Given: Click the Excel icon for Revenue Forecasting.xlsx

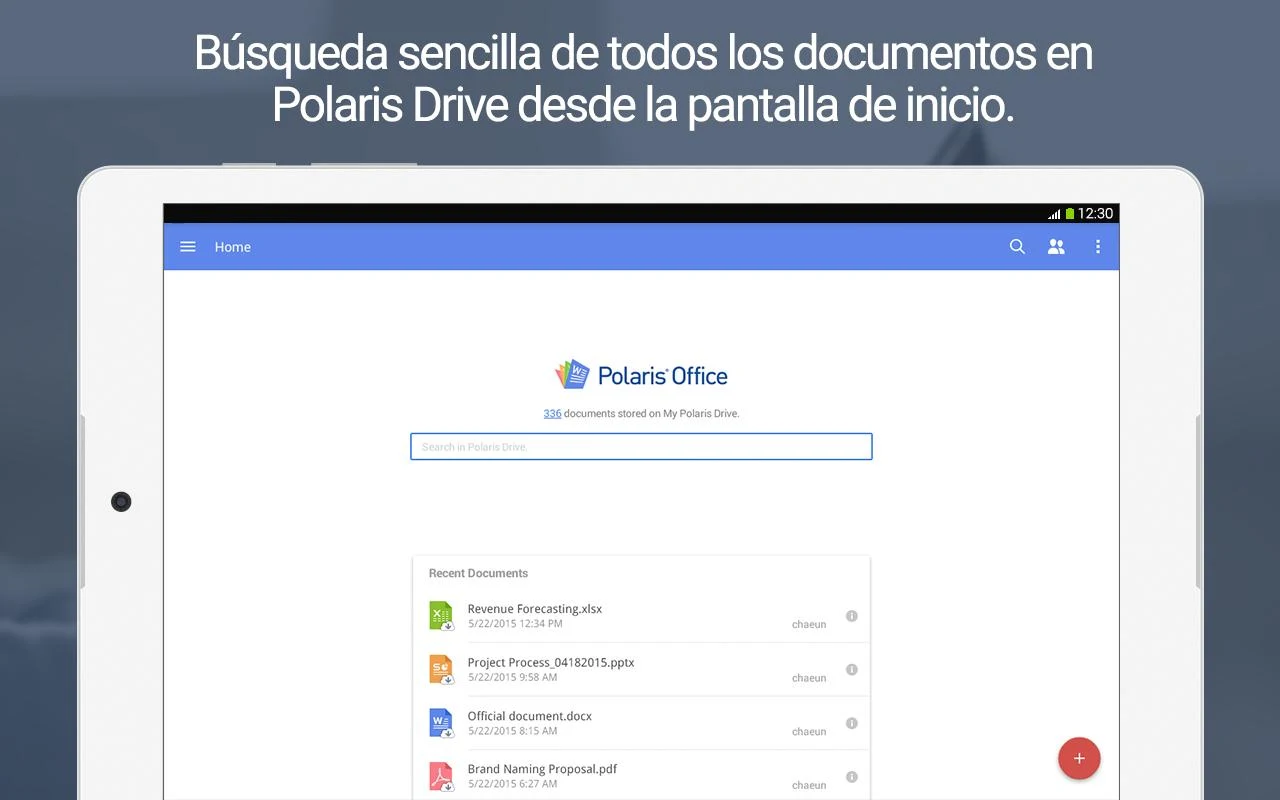Looking at the screenshot, I should pyautogui.click(x=441, y=616).
